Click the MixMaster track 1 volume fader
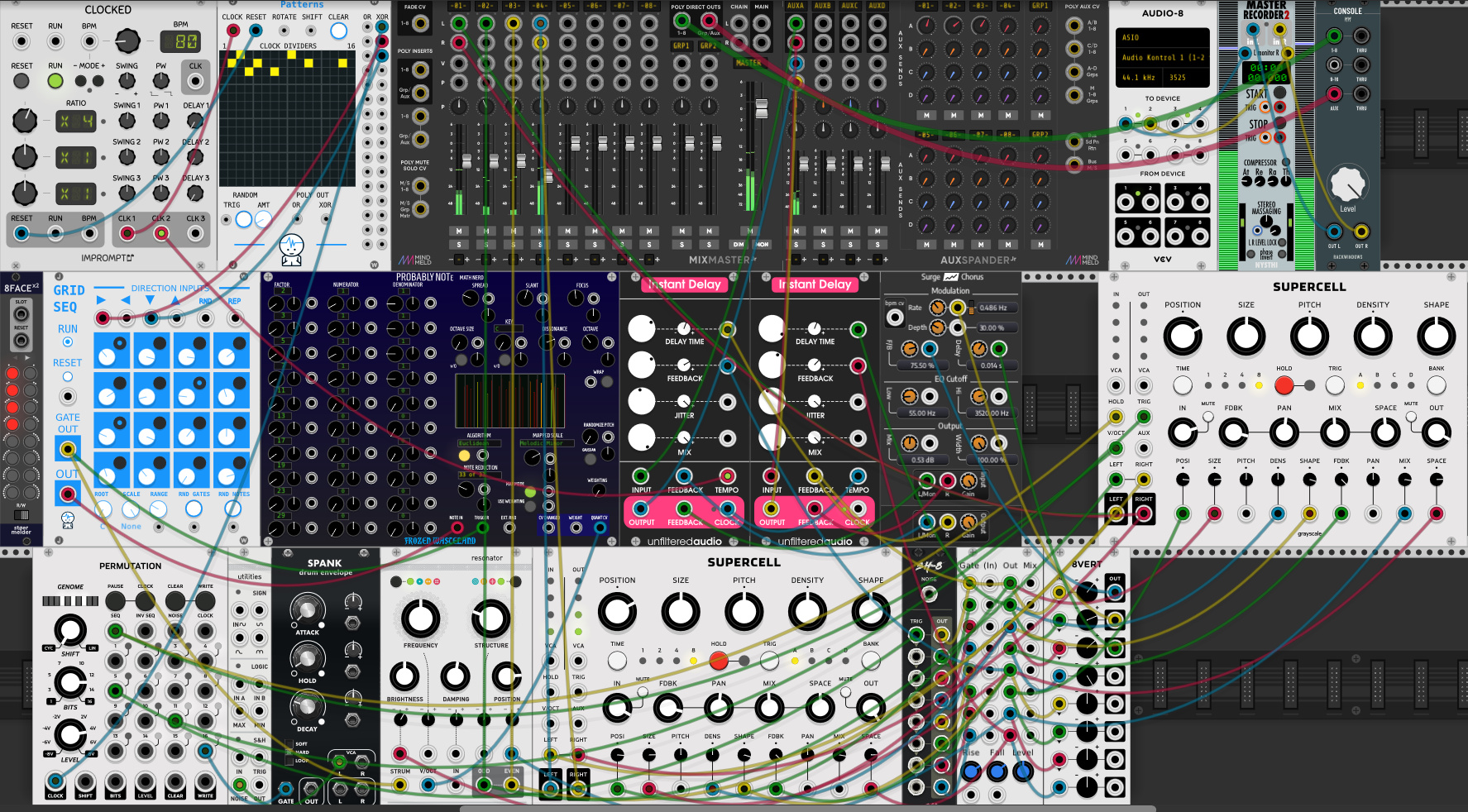The image size is (1468, 812). 466,160
